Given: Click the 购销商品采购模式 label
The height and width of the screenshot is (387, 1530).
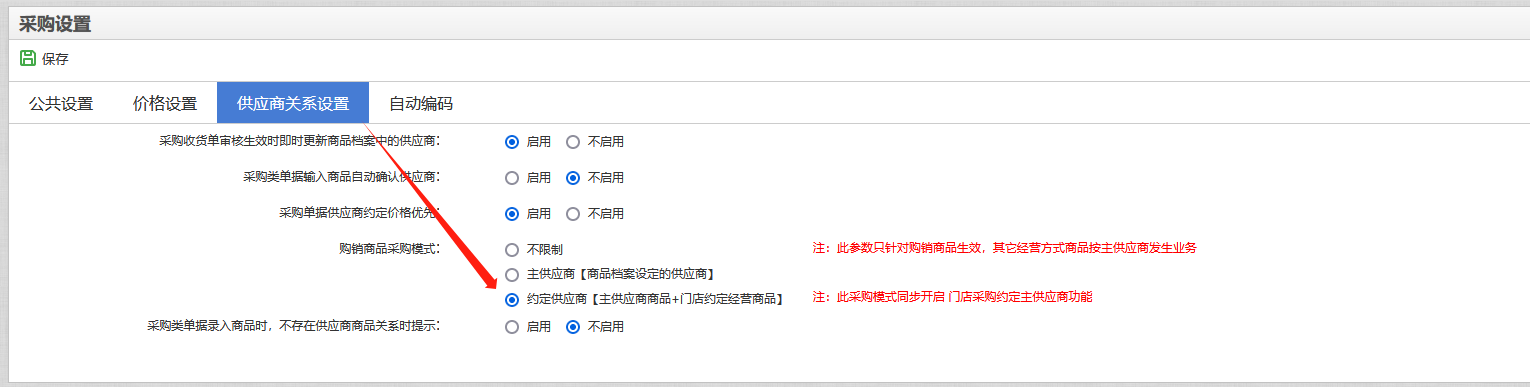Looking at the screenshot, I should 389,249.
